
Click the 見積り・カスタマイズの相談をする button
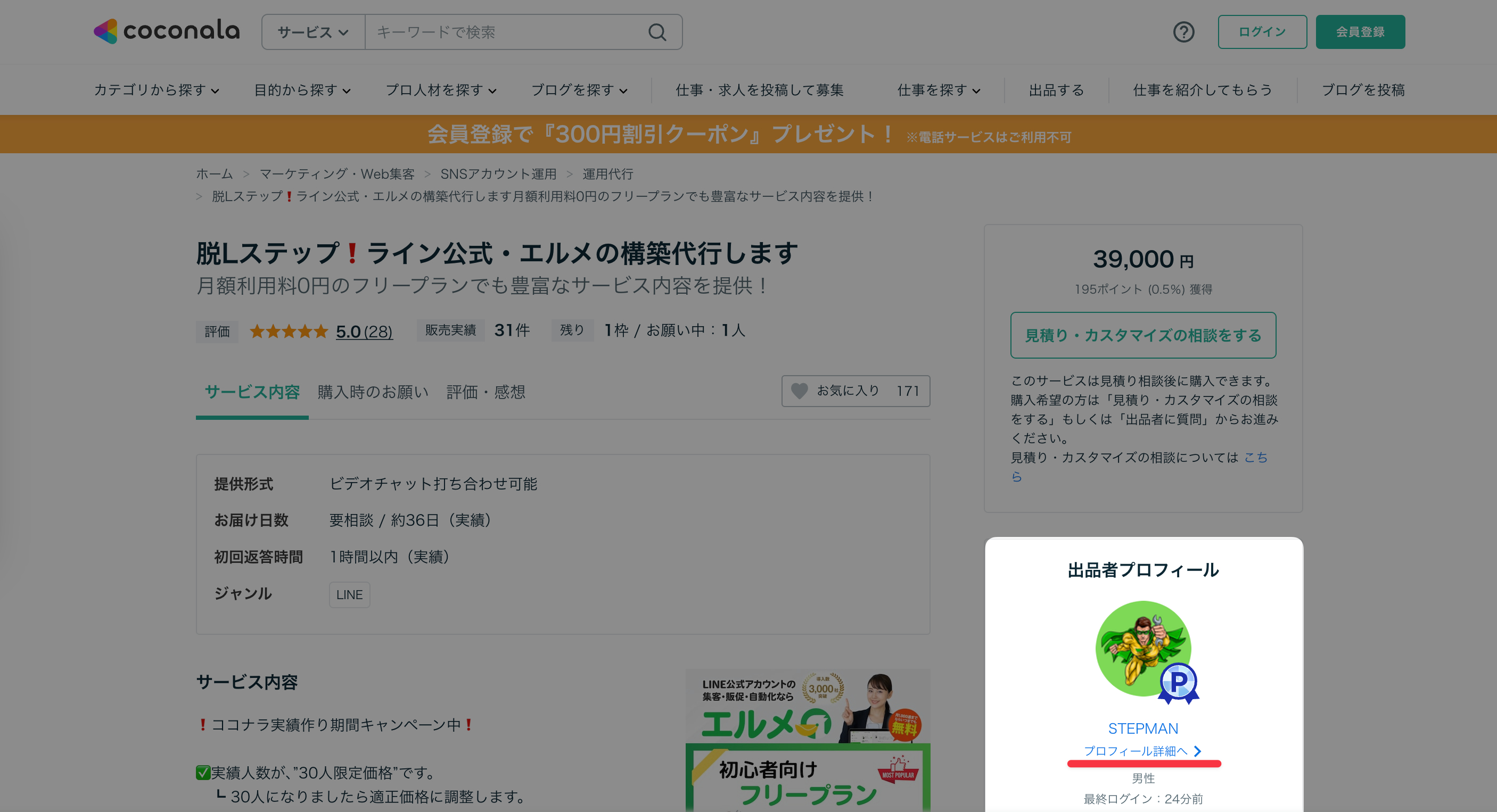[x=1142, y=335]
